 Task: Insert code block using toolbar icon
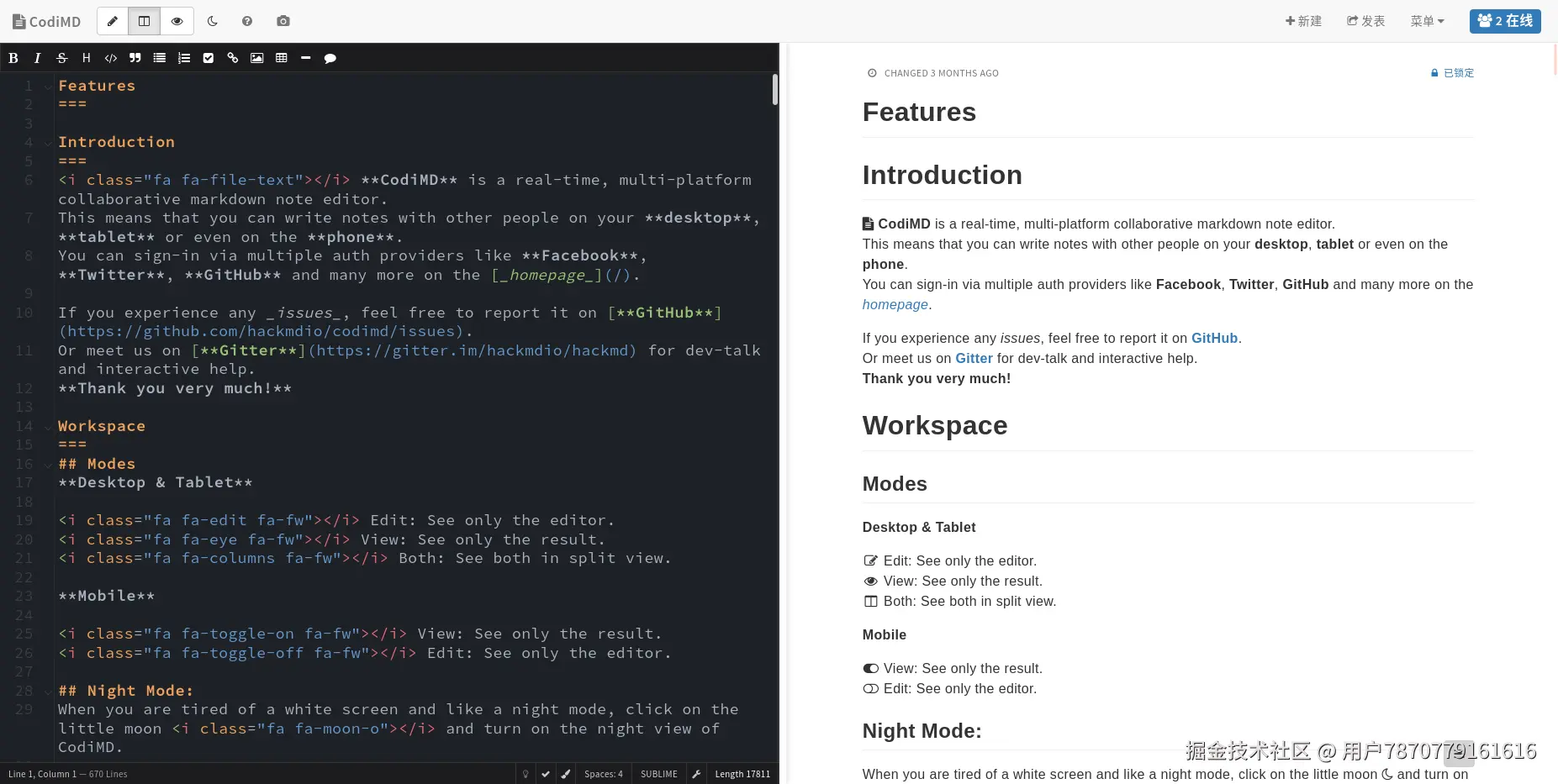click(x=110, y=58)
